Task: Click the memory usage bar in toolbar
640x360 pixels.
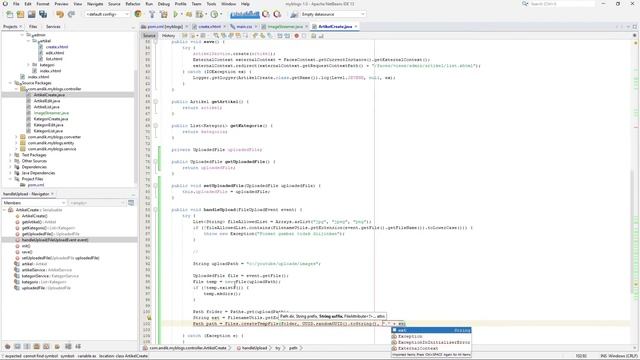Action: [x=244, y=14]
